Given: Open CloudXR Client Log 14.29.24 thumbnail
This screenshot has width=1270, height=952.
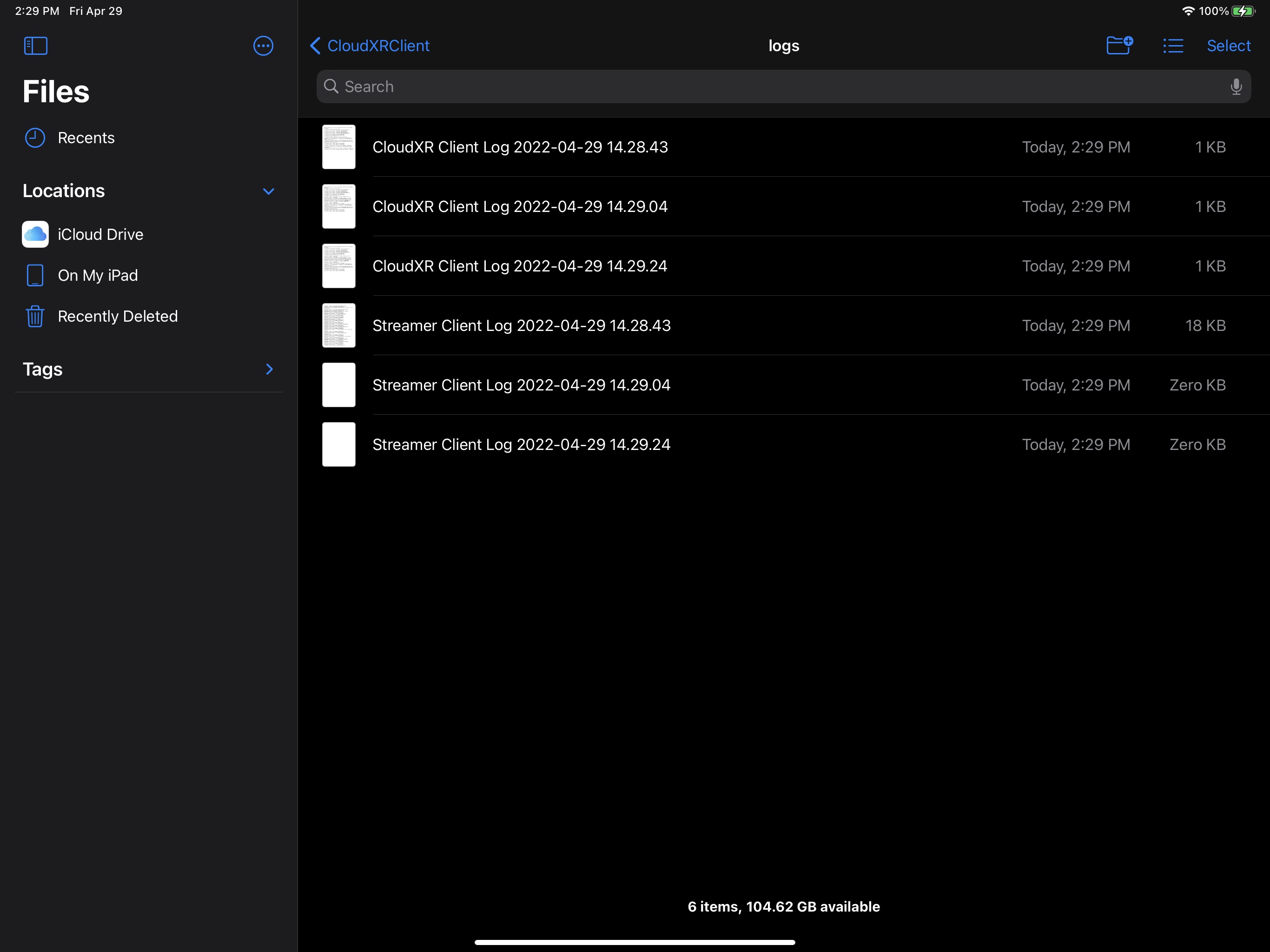Looking at the screenshot, I should (x=339, y=266).
